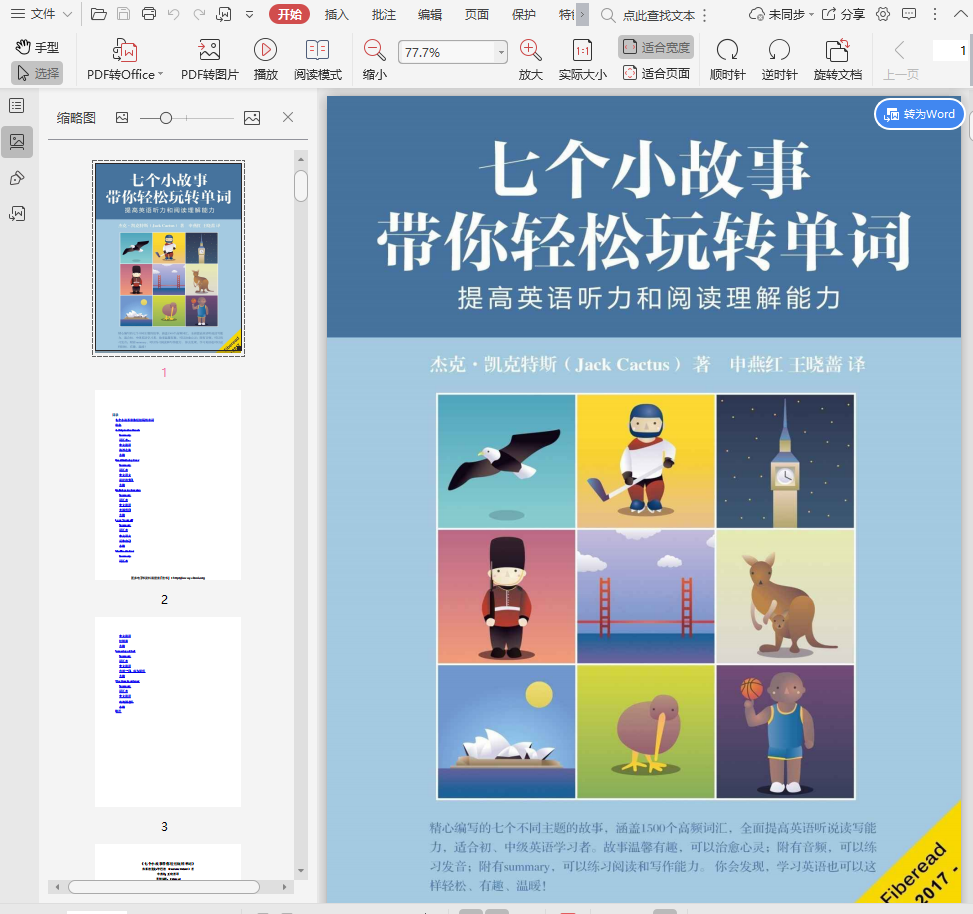
Task: Click the 分享 share button
Action: [844, 14]
